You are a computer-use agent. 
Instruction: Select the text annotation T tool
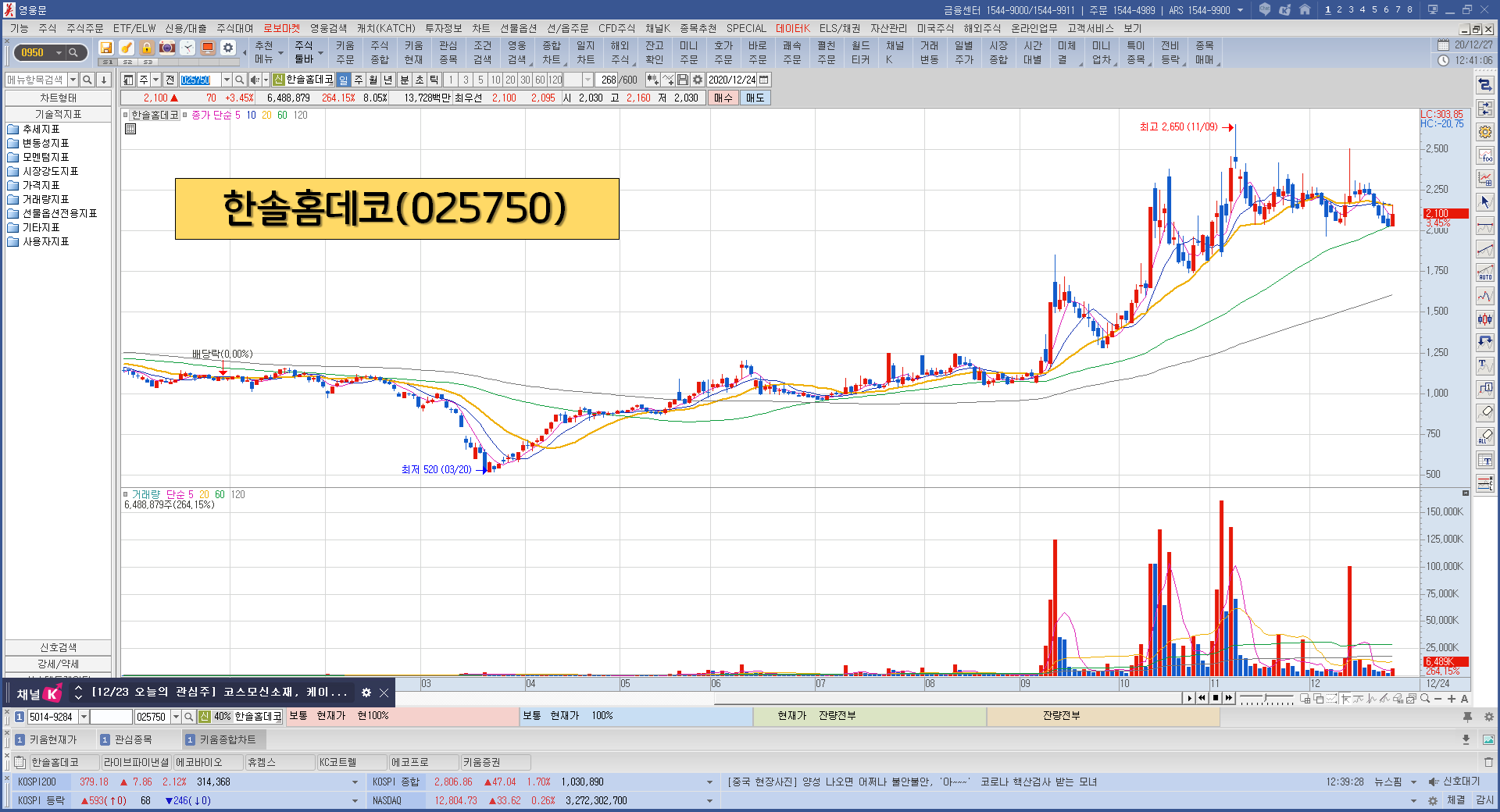(1485, 365)
